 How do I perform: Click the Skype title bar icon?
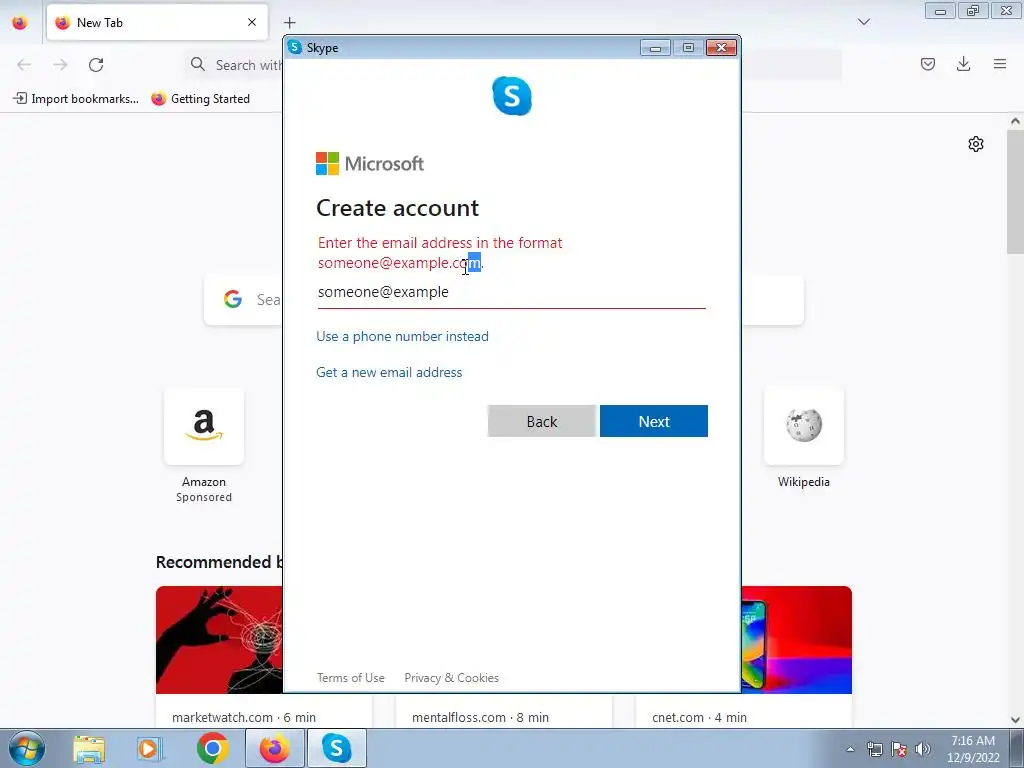coord(295,47)
